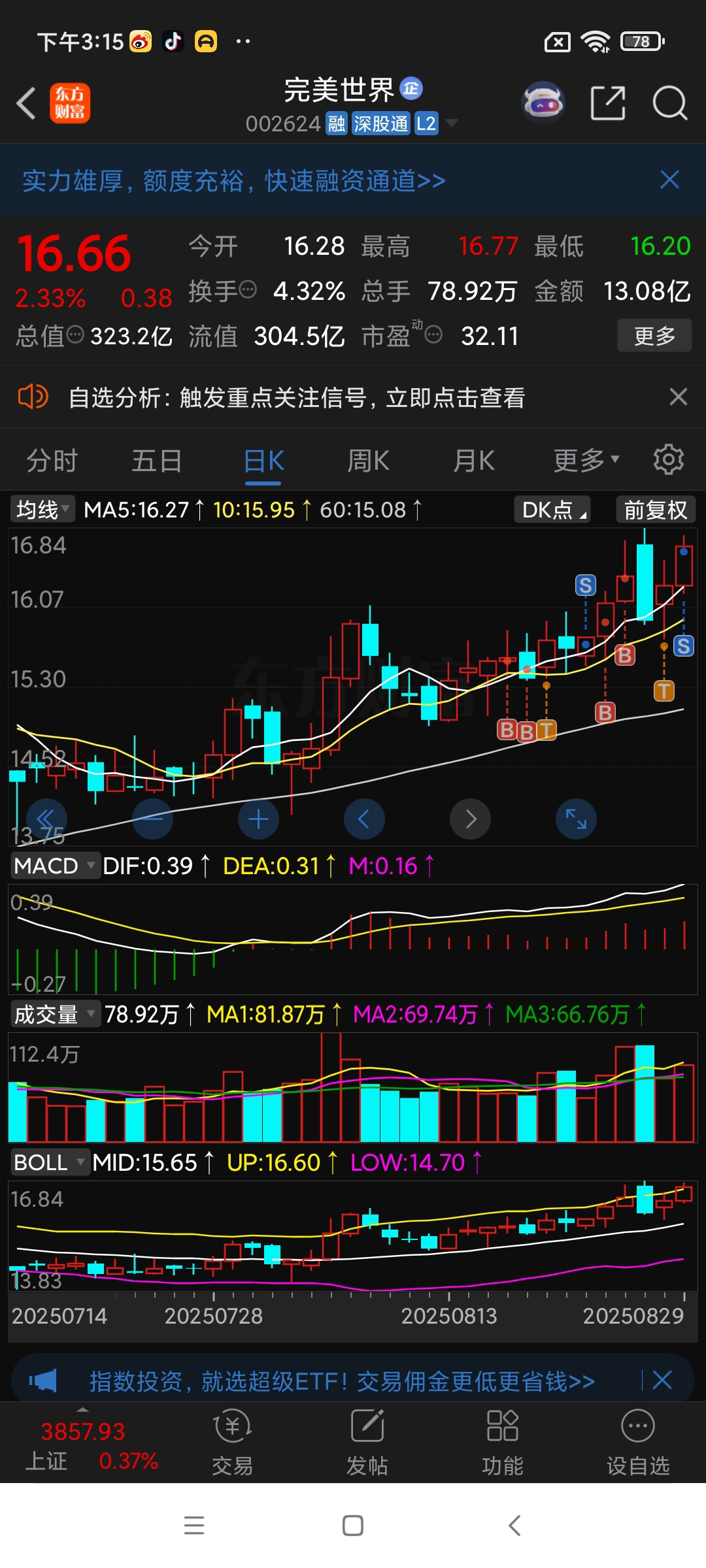Jump to earliest with double-left arrow
706x1568 pixels.
pyautogui.click(x=46, y=819)
